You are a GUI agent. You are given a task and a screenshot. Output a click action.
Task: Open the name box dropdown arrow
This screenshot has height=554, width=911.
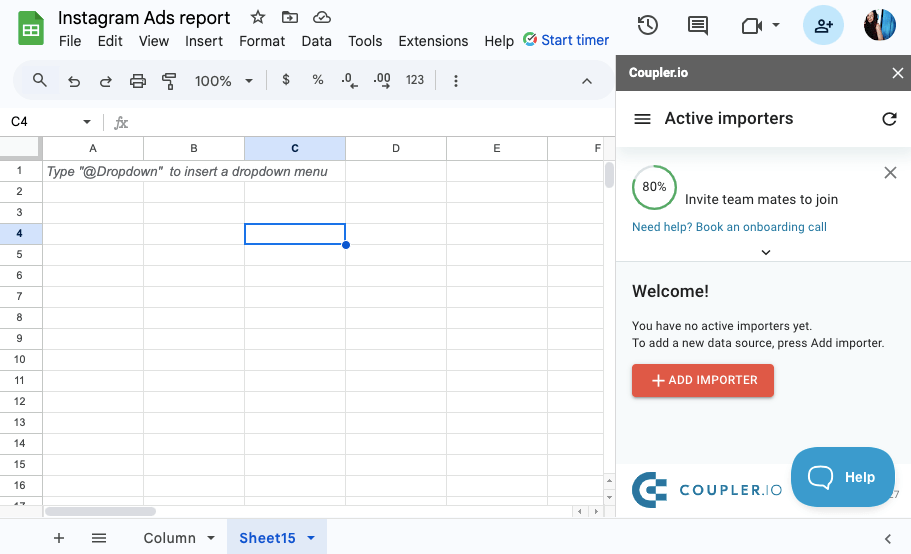(87, 121)
